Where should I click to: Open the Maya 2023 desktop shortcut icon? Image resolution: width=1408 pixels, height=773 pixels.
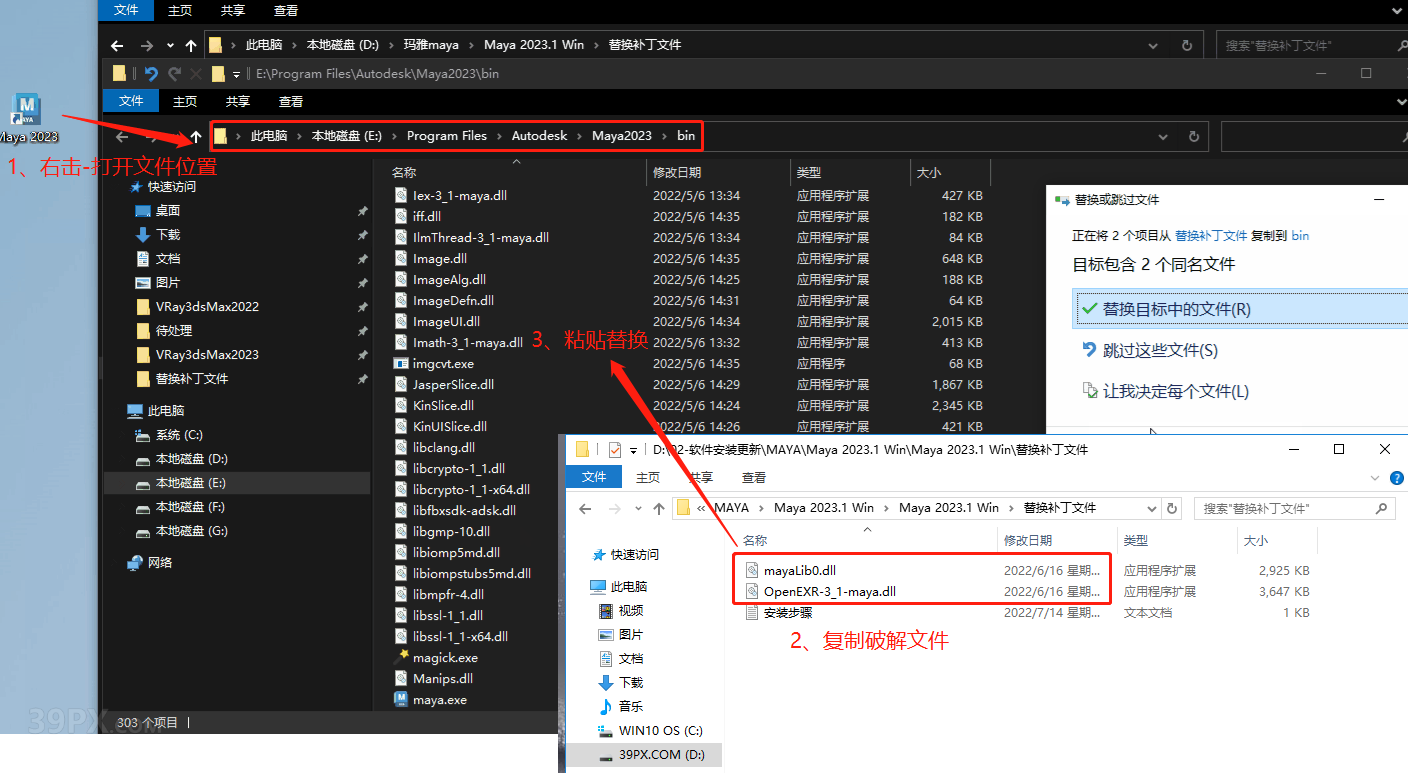[x=26, y=108]
